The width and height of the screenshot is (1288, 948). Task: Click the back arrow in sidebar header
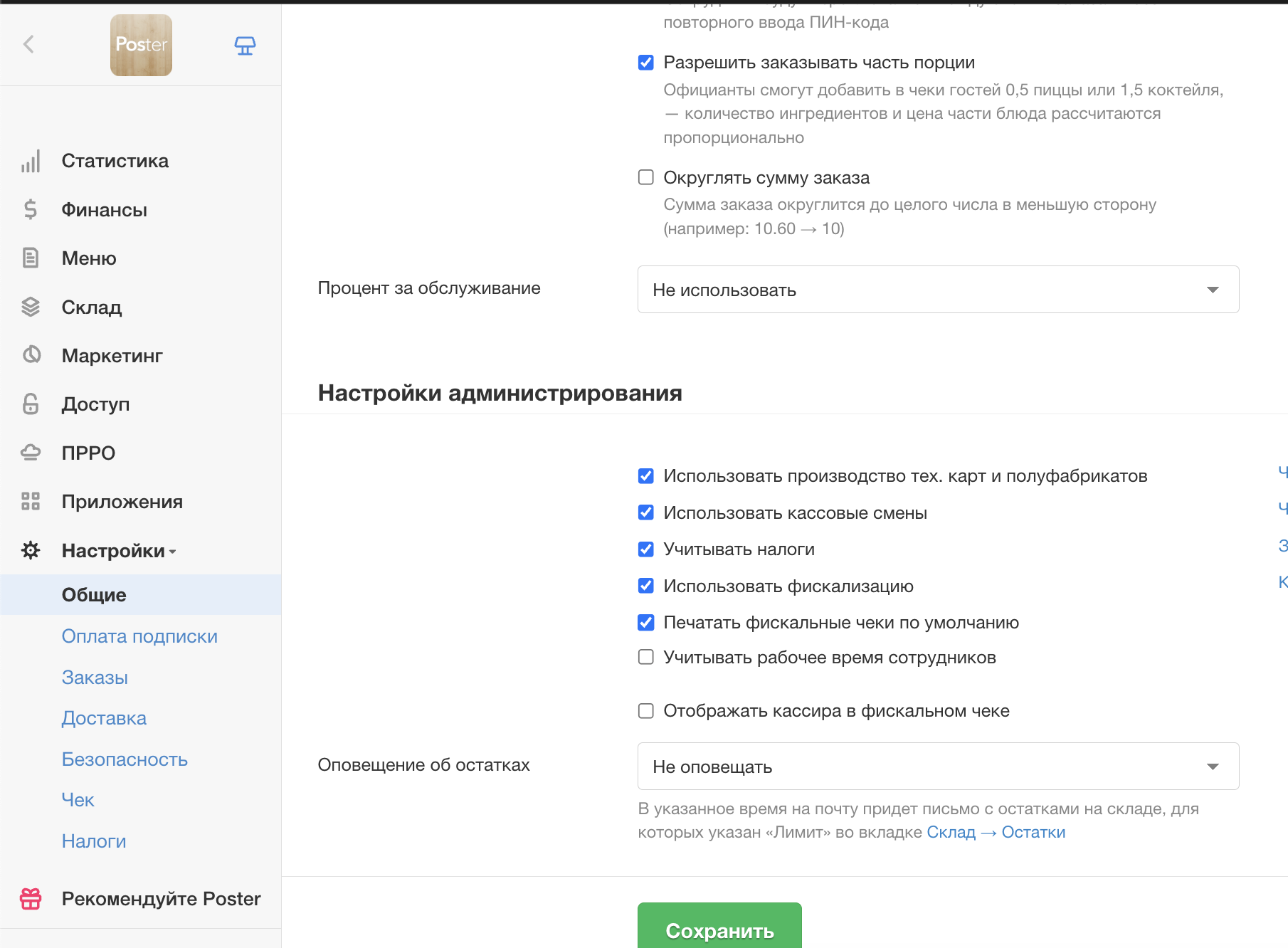(x=28, y=45)
